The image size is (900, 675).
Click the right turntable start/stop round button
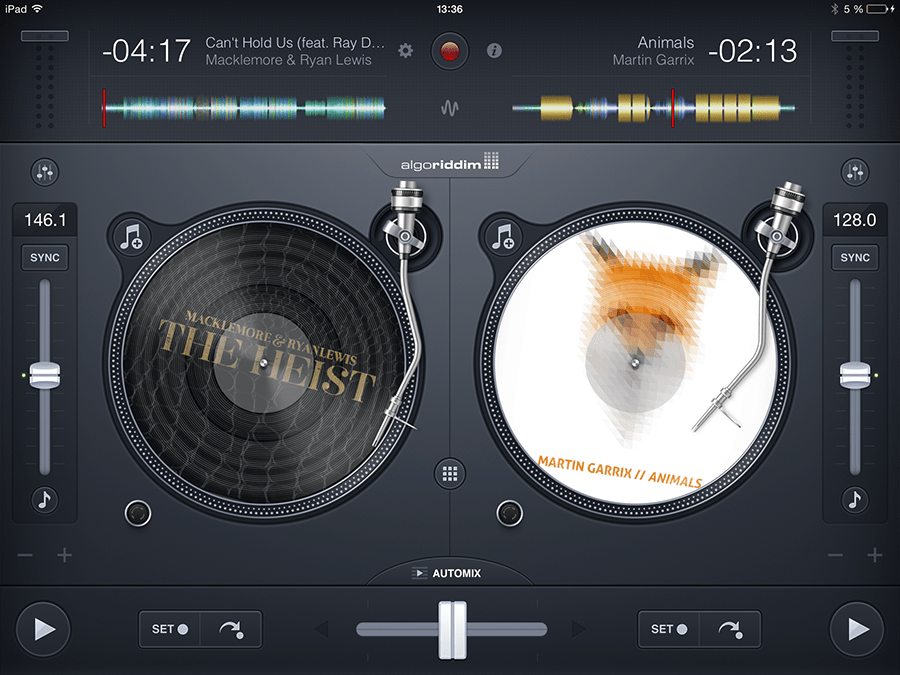coord(510,513)
